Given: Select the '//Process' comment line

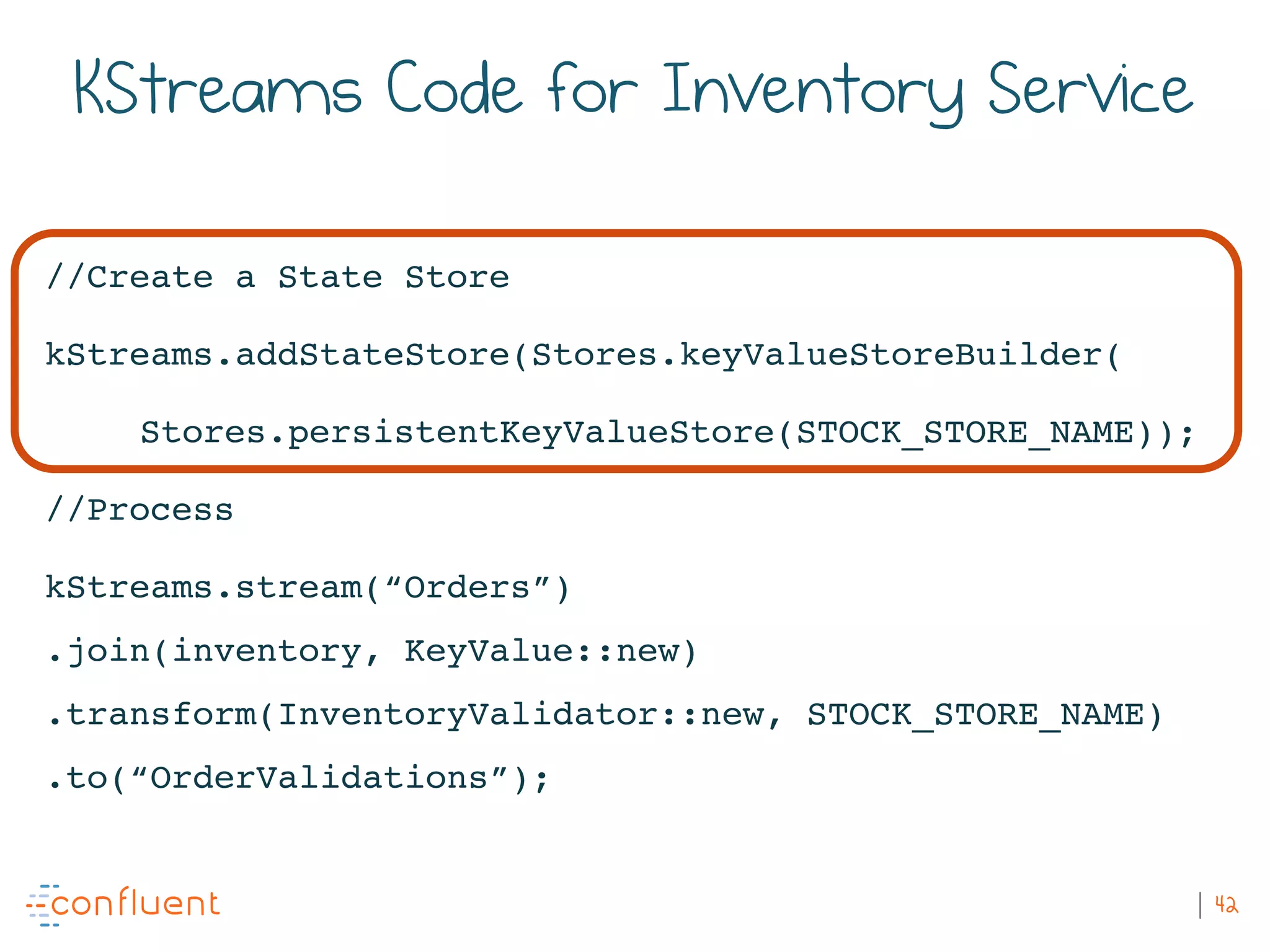Looking at the screenshot, I should pyautogui.click(x=140, y=510).
